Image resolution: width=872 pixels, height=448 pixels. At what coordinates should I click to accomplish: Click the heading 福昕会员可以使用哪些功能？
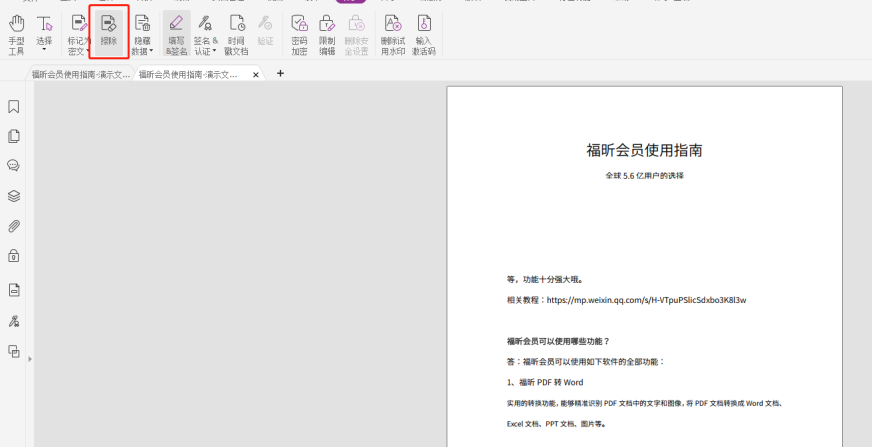click(x=558, y=341)
